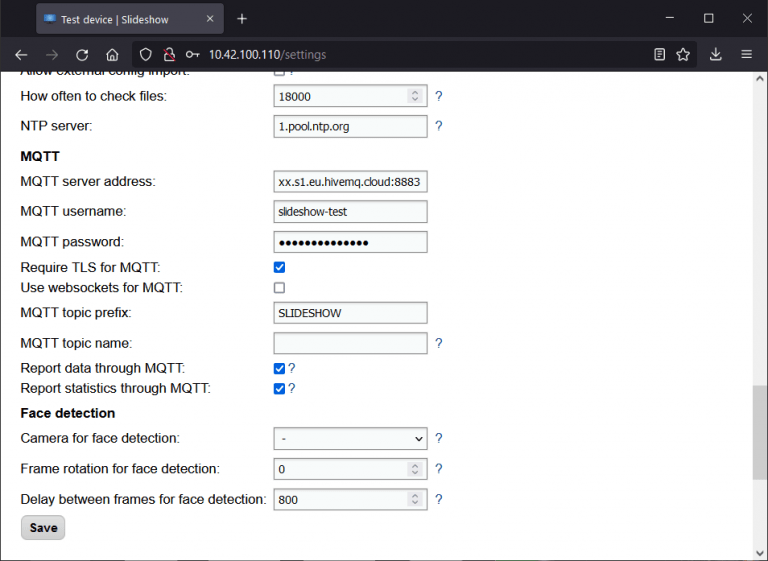Screen dimensions: 768x561
Task: Click the Delay between frames spinner arrows
Action: (x=415, y=499)
